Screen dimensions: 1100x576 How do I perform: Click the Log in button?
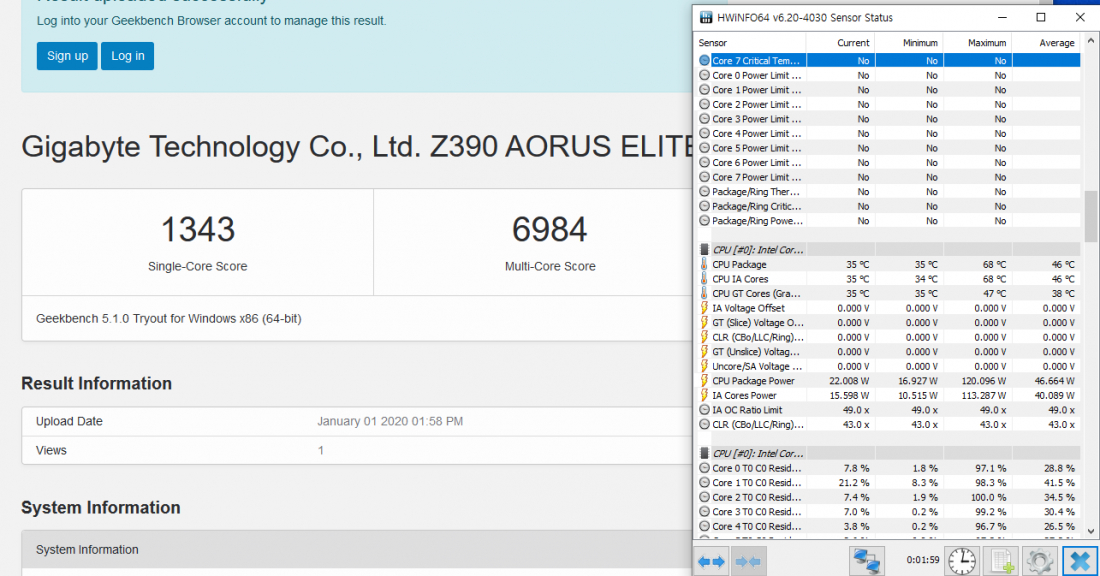click(128, 56)
